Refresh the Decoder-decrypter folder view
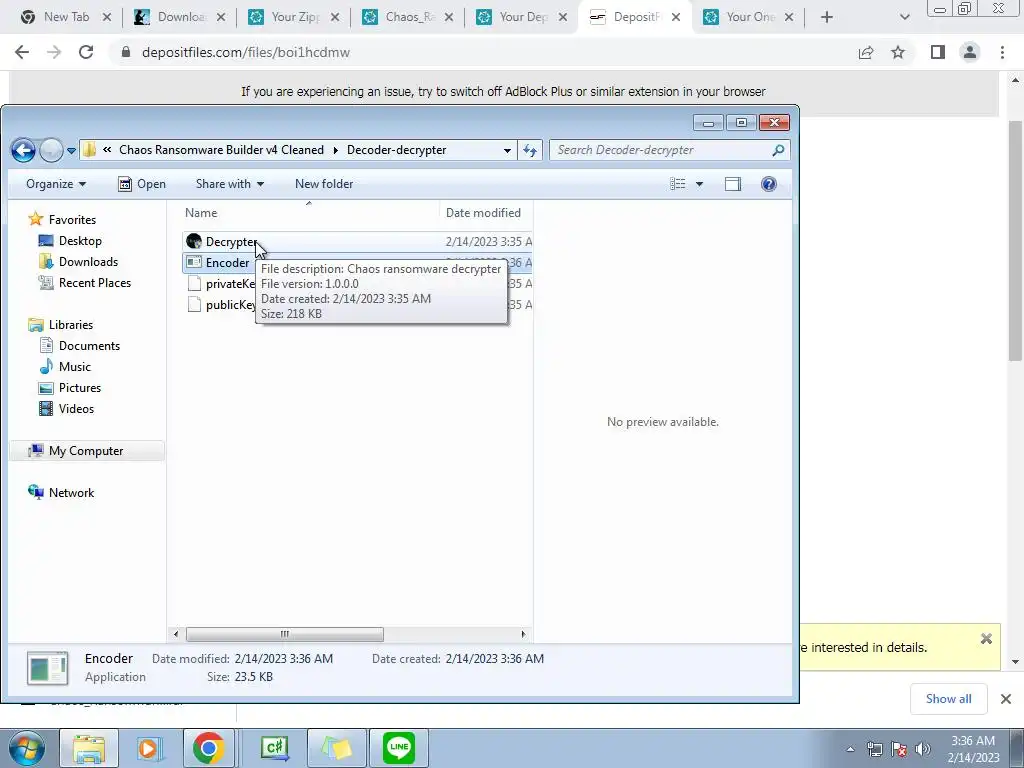 [530, 150]
